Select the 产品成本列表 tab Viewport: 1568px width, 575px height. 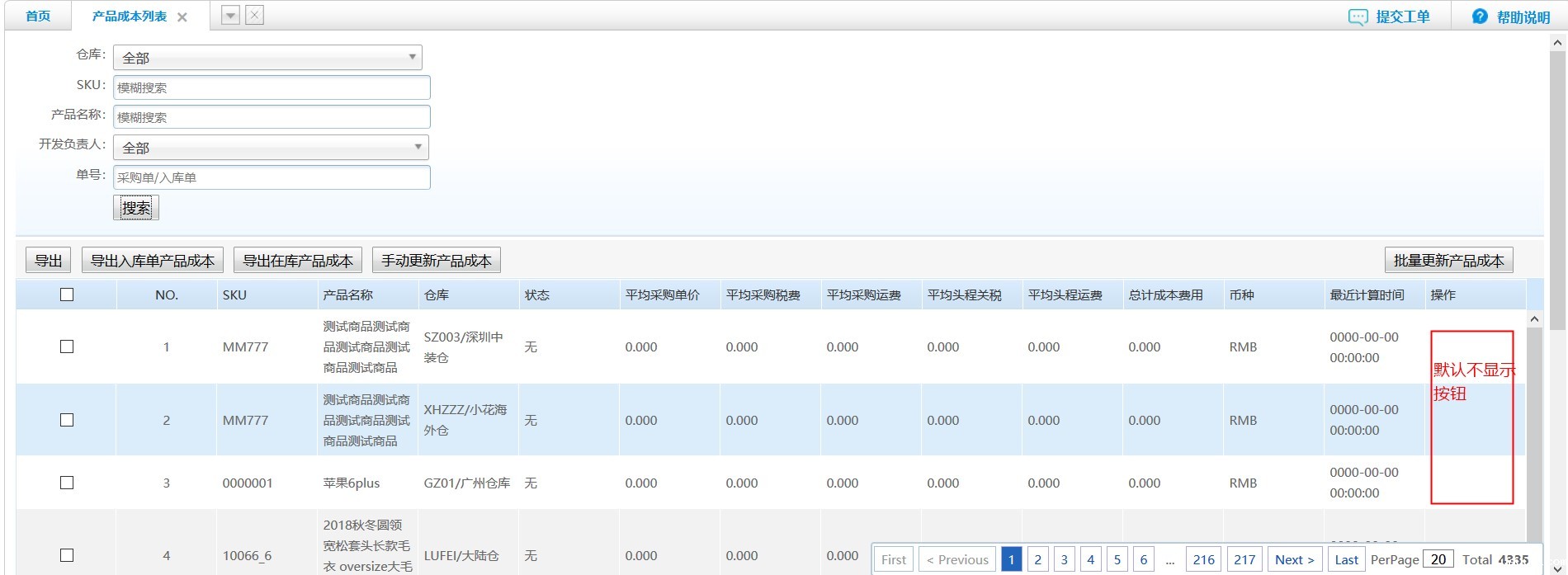coord(129,16)
